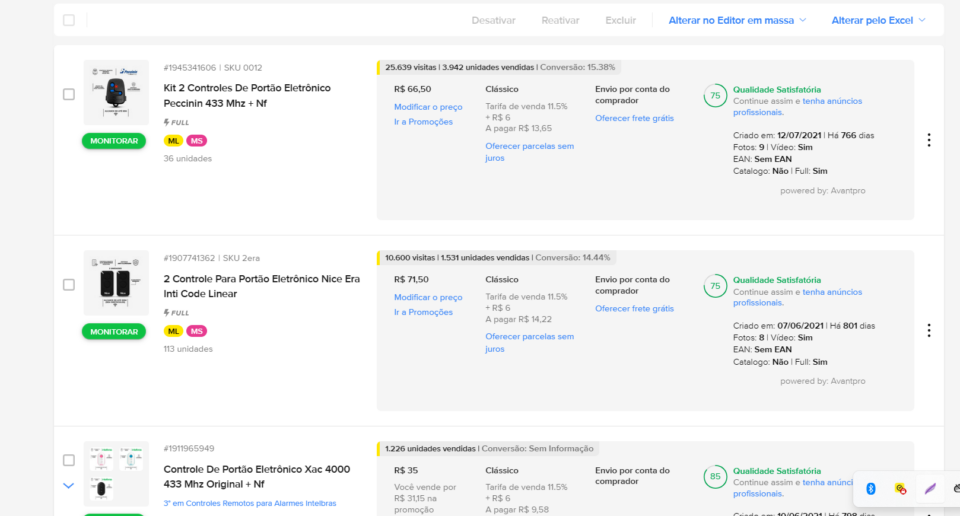Click Qualidade Satisfatória heading on Peccinin listing
The width and height of the screenshot is (960, 516).
click(777, 89)
